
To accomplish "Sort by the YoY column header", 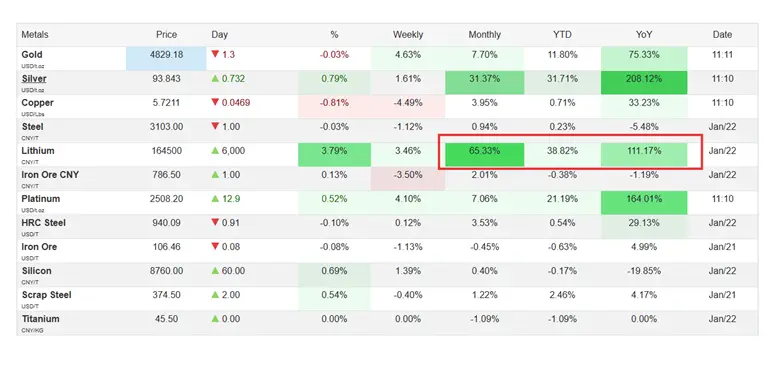I will coord(644,35).
